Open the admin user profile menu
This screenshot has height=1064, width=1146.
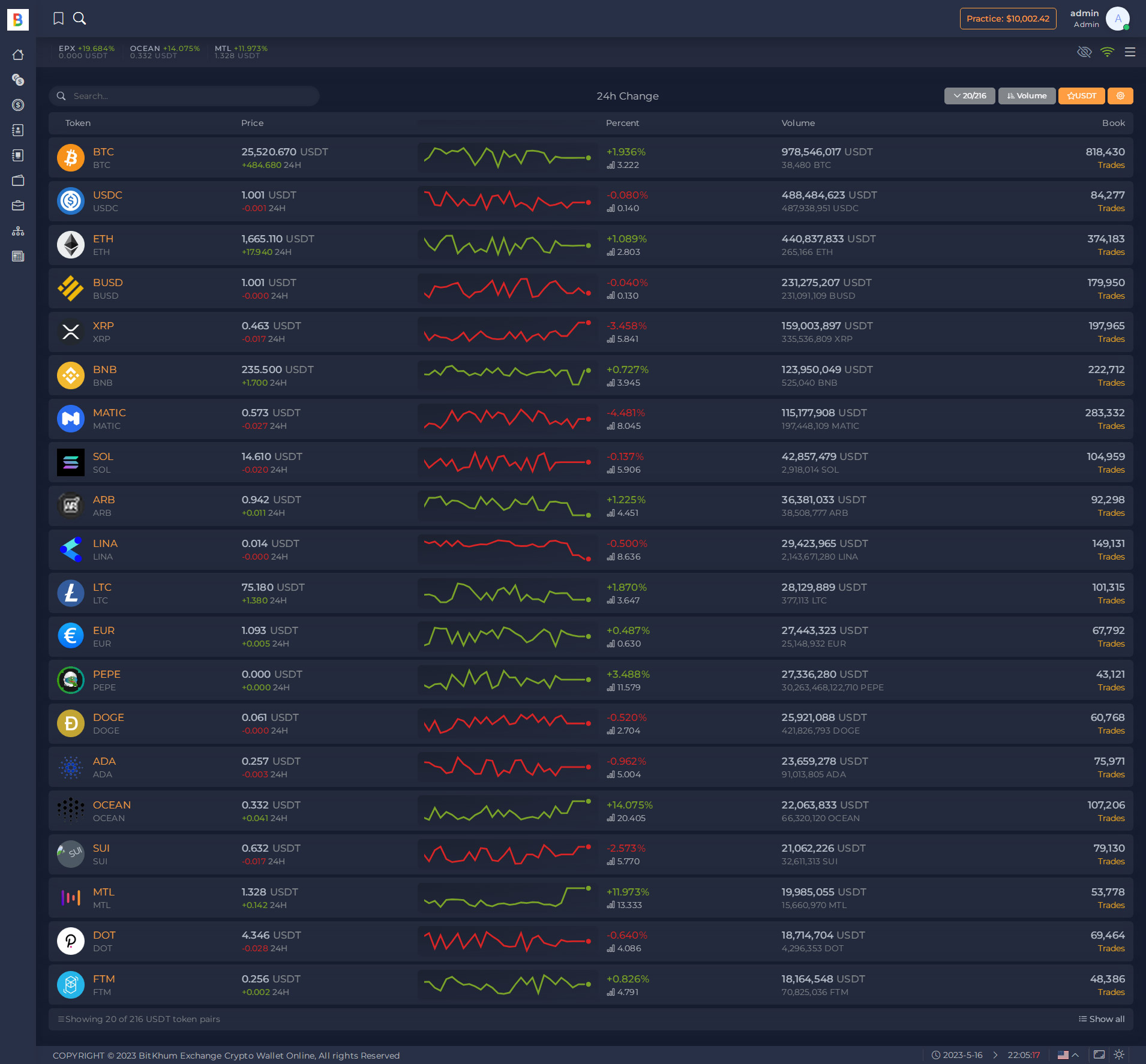pos(1100,19)
